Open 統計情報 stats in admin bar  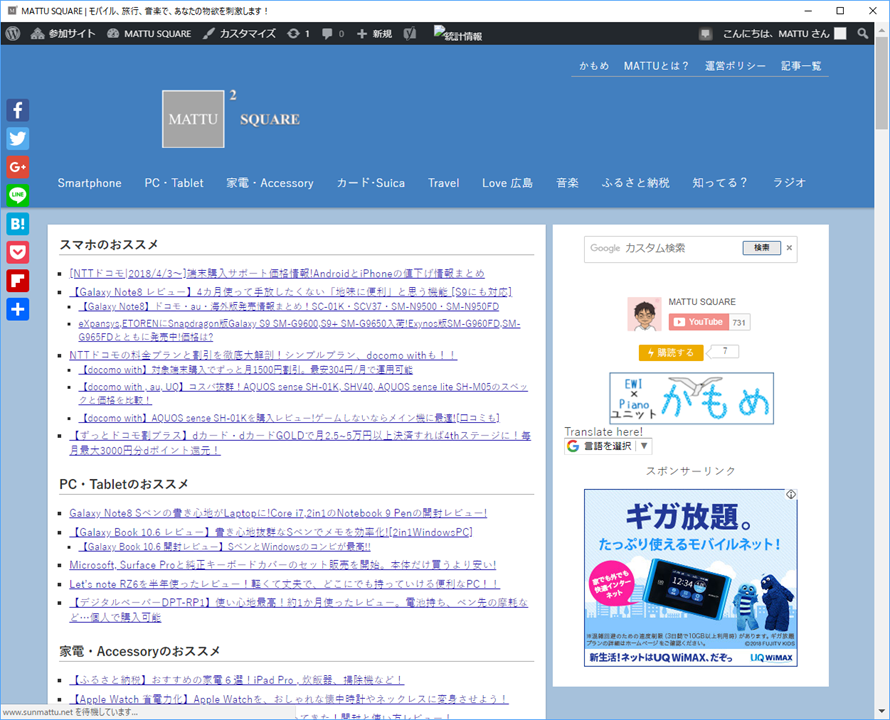pyautogui.click(x=458, y=34)
